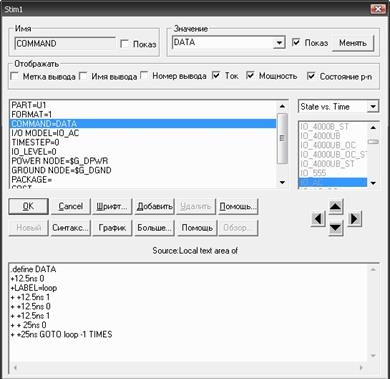
Task: Select IO_4000UB_ST in the model list
Action: tap(333, 164)
